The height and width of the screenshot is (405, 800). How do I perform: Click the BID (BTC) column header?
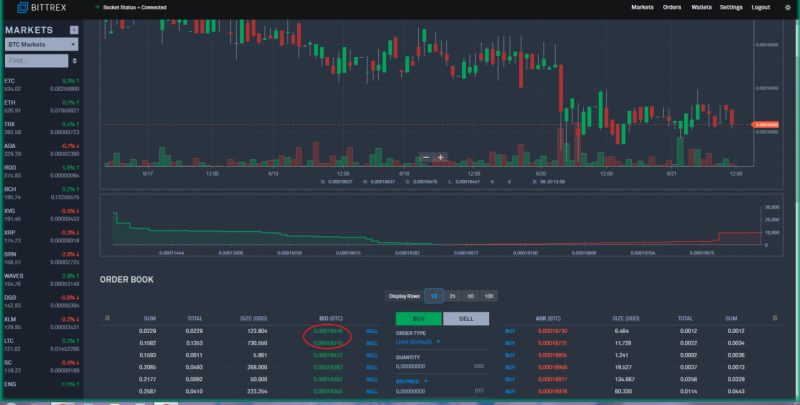point(331,318)
